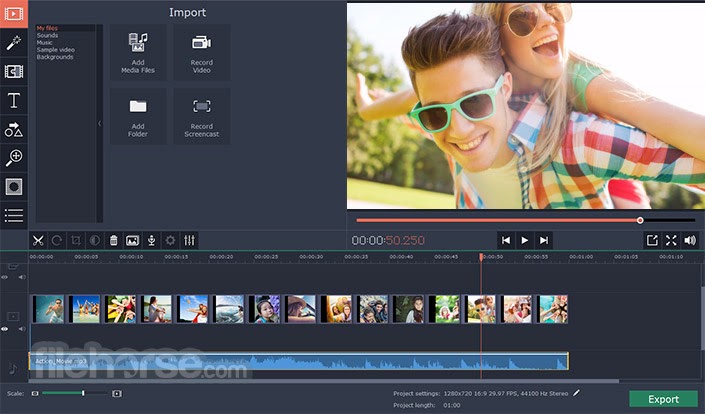The width and height of the screenshot is (705, 414).
Task: Click the trash delete clip icon
Action: coord(114,240)
